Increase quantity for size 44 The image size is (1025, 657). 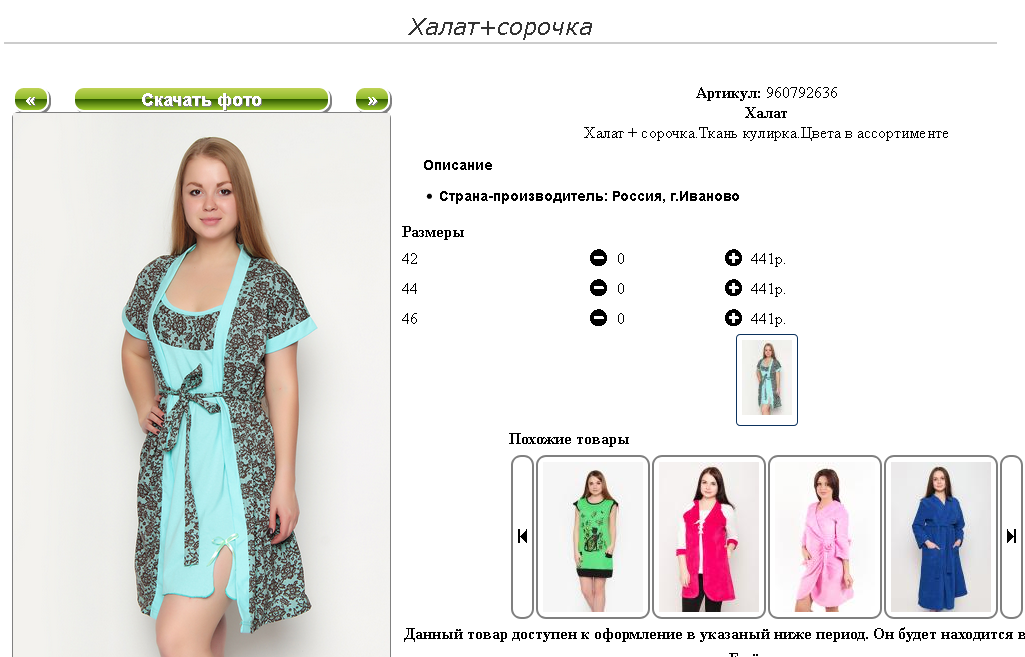(733, 288)
